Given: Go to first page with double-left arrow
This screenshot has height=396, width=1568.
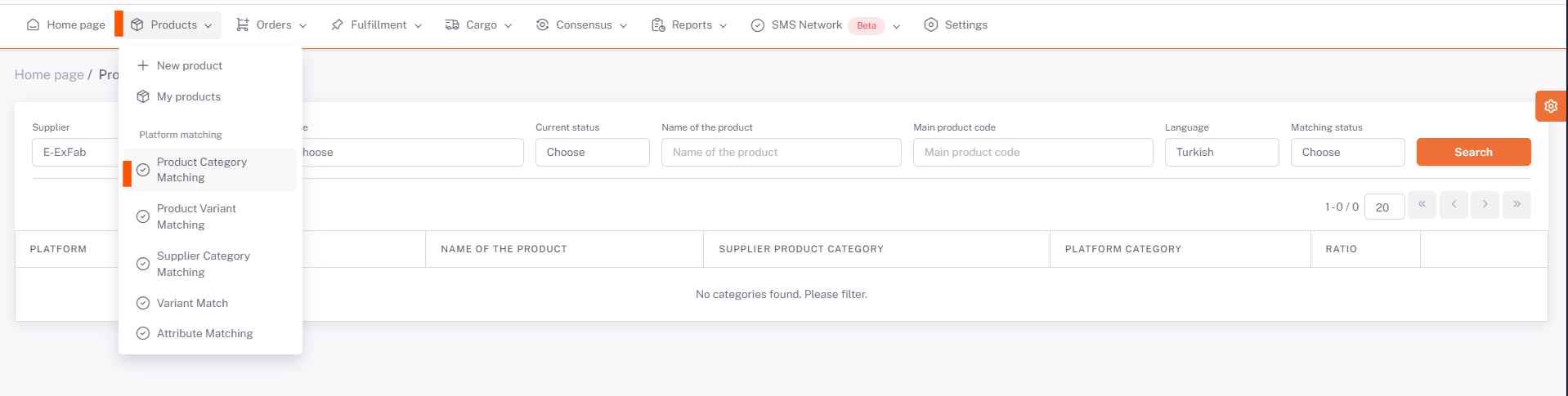Looking at the screenshot, I should tap(1422, 204).
